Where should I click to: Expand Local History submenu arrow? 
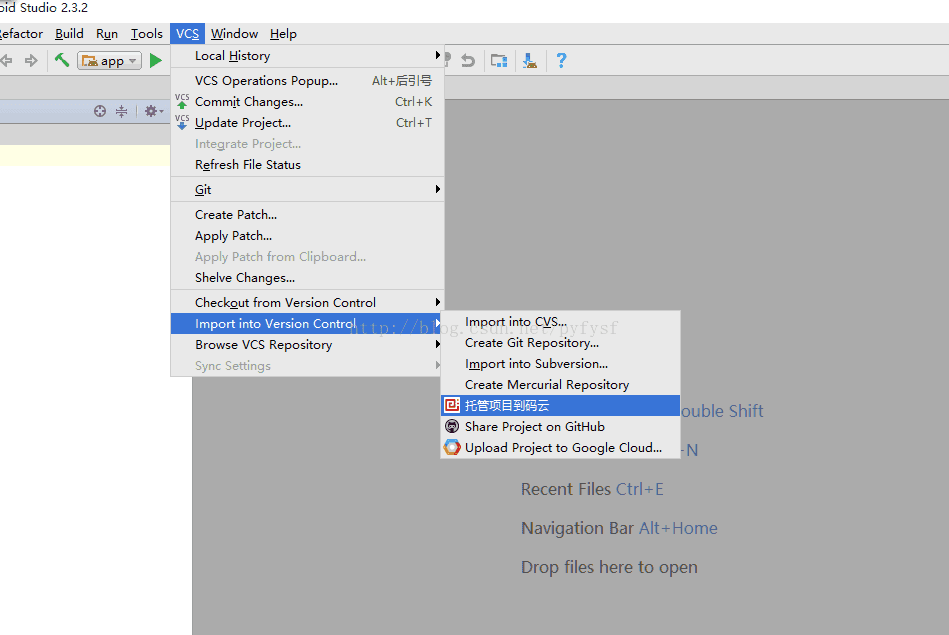(x=437, y=56)
